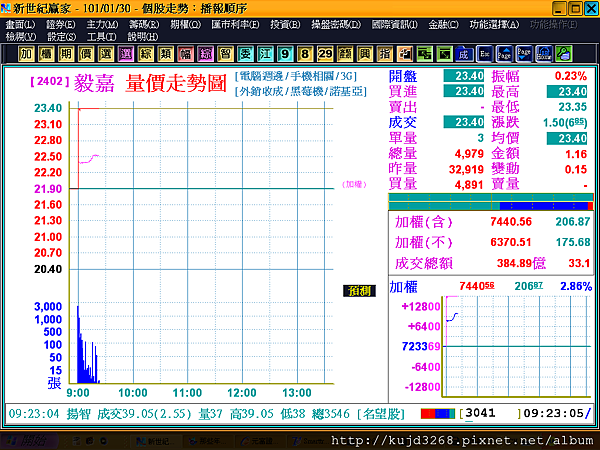Screen dimensions: 600x450
Task: Click the [電腦週邊/手機相關/3G] category link
Action: click(x=296, y=76)
